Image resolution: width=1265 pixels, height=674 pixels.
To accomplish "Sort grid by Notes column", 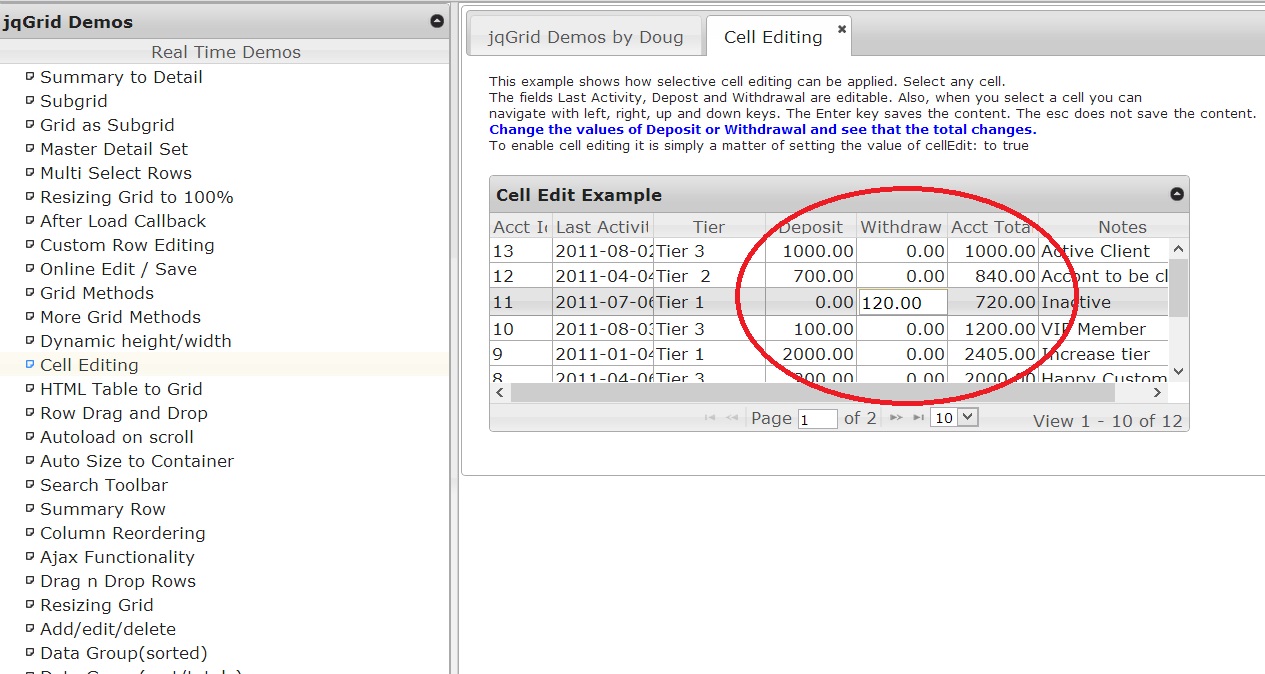I will (1122, 227).
